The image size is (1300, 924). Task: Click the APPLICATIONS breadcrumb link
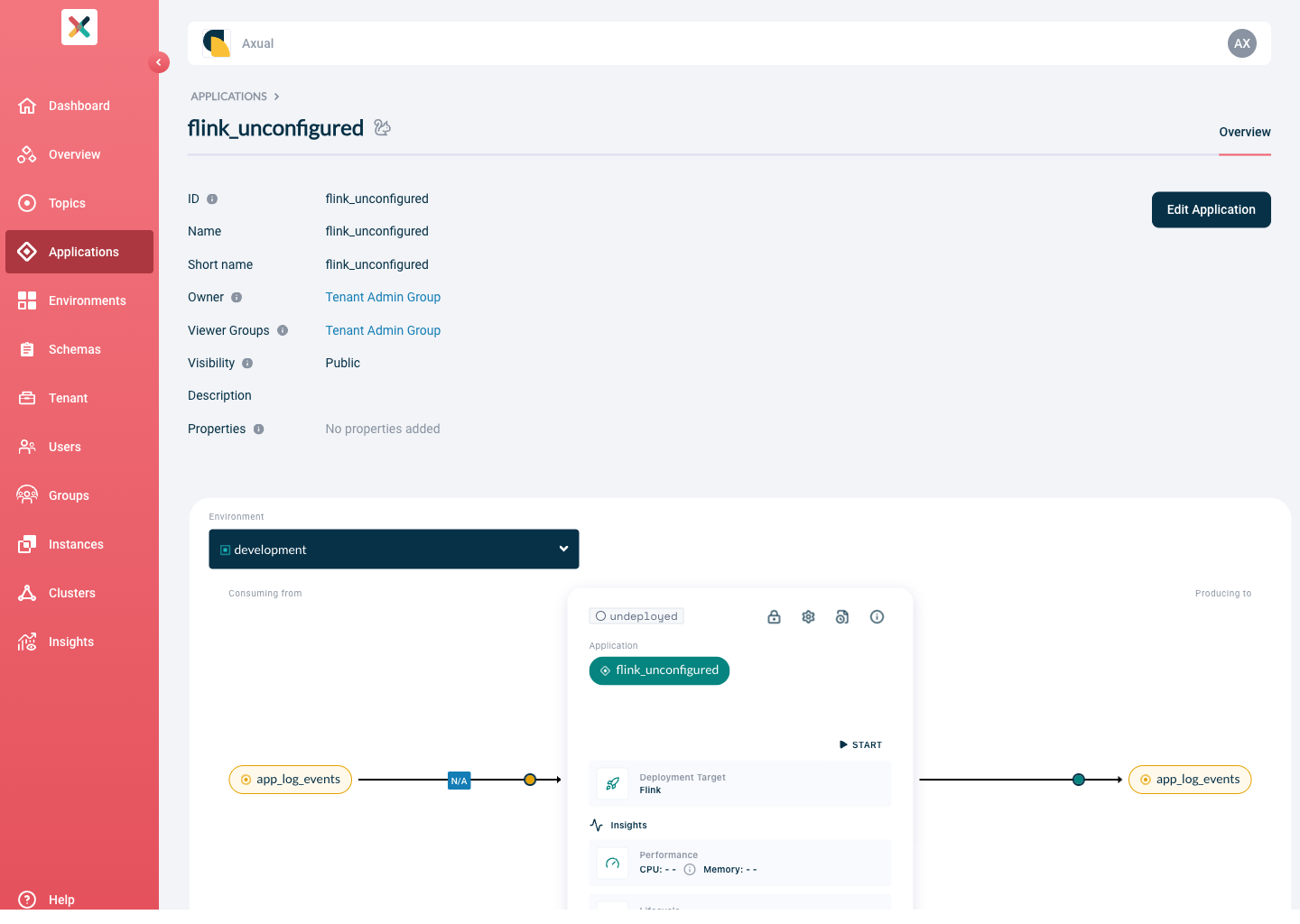pyautogui.click(x=228, y=97)
